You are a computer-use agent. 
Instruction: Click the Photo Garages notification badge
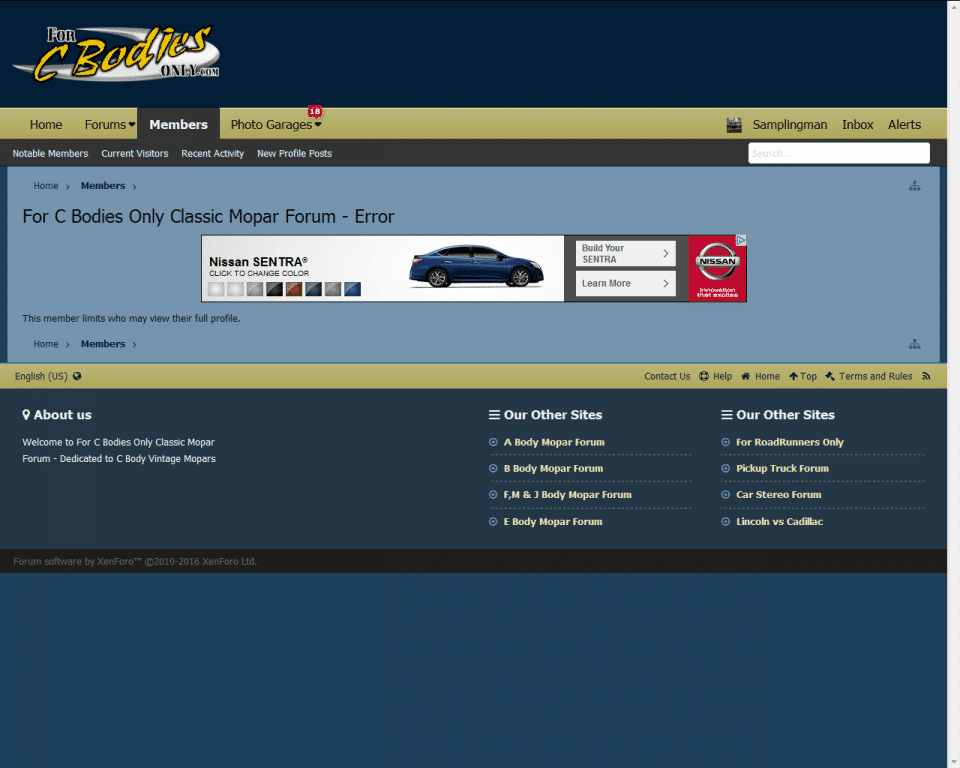pos(315,111)
